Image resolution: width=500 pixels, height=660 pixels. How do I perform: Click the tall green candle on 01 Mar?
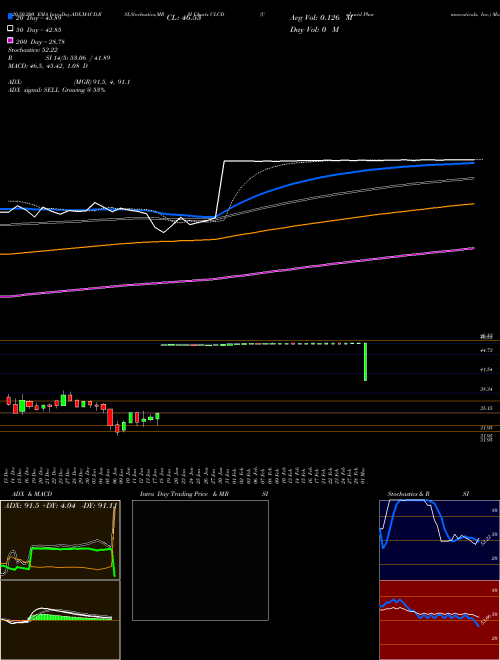pos(365,362)
